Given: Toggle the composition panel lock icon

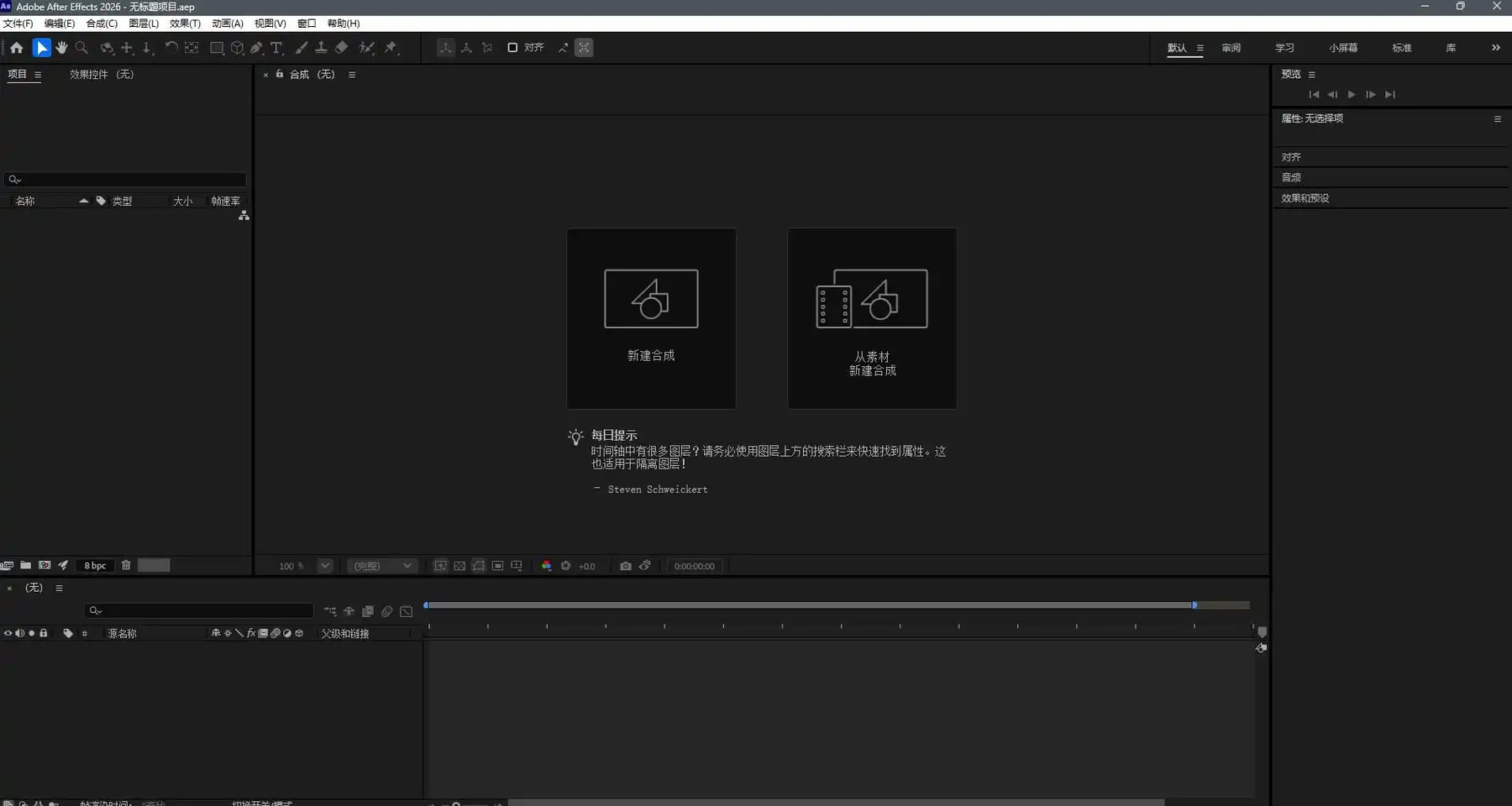Looking at the screenshot, I should (280, 74).
